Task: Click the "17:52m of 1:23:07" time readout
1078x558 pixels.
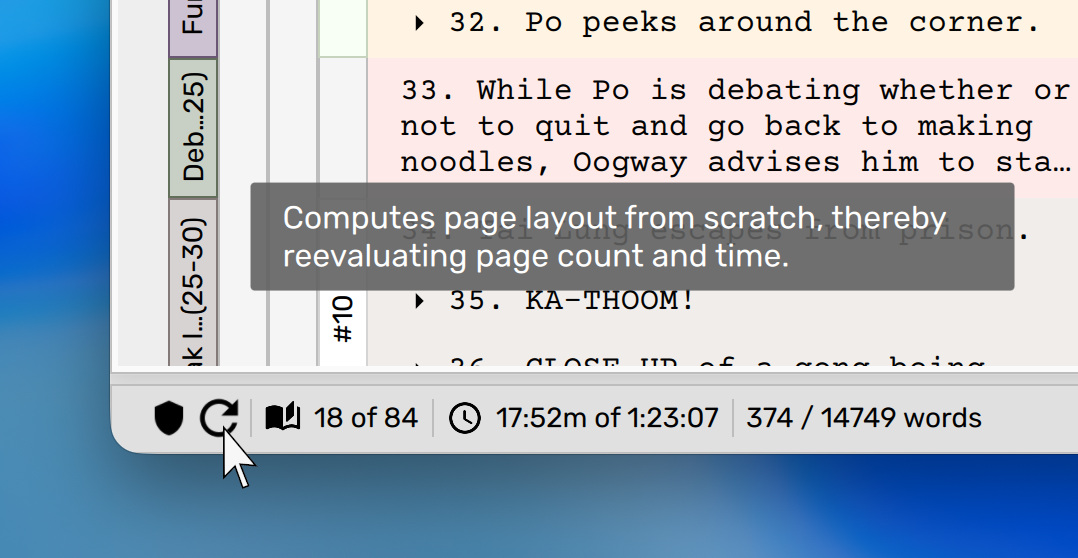Action: click(x=607, y=418)
